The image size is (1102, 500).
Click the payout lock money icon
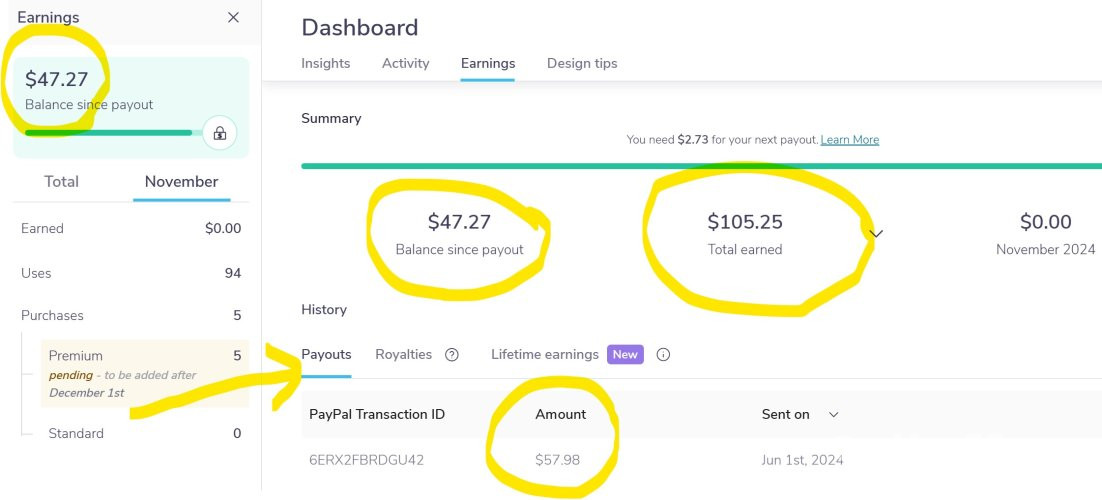tap(220, 133)
